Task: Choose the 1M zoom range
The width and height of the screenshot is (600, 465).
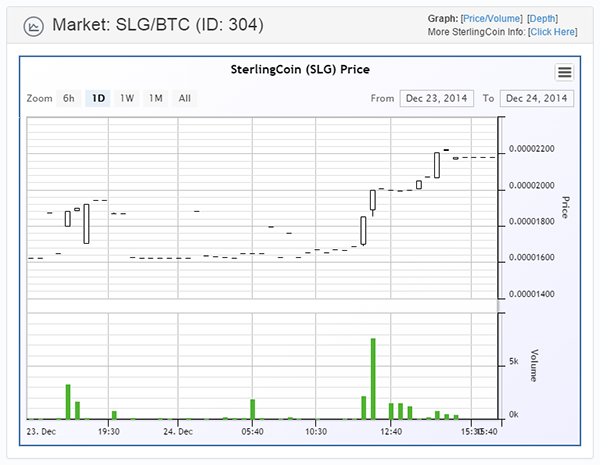Action: coord(156,98)
